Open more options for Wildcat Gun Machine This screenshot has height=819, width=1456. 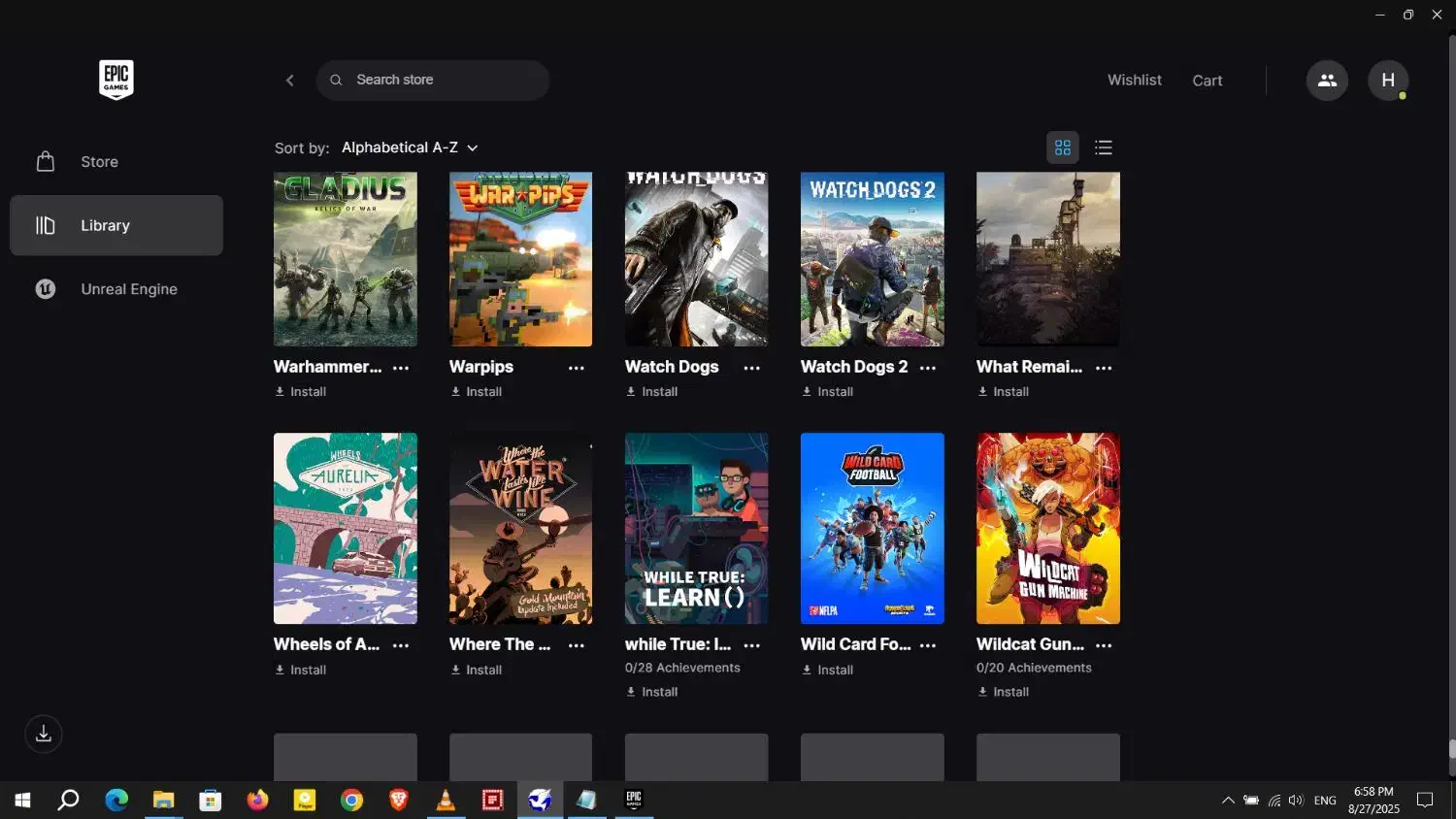pyautogui.click(x=1104, y=645)
